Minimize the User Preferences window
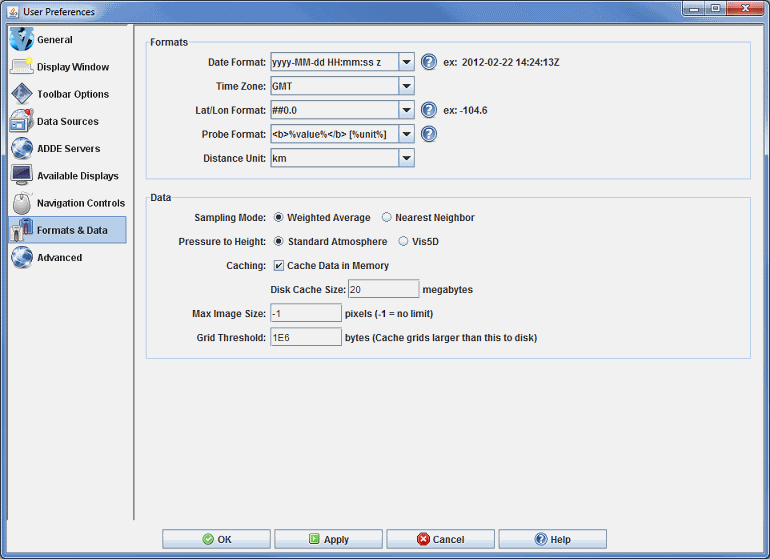This screenshot has width=770, height=559. (x=694, y=9)
